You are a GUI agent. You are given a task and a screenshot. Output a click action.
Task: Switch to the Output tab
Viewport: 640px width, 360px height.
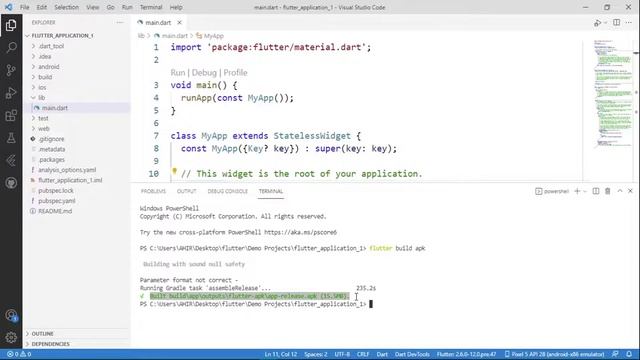[x=187, y=191]
